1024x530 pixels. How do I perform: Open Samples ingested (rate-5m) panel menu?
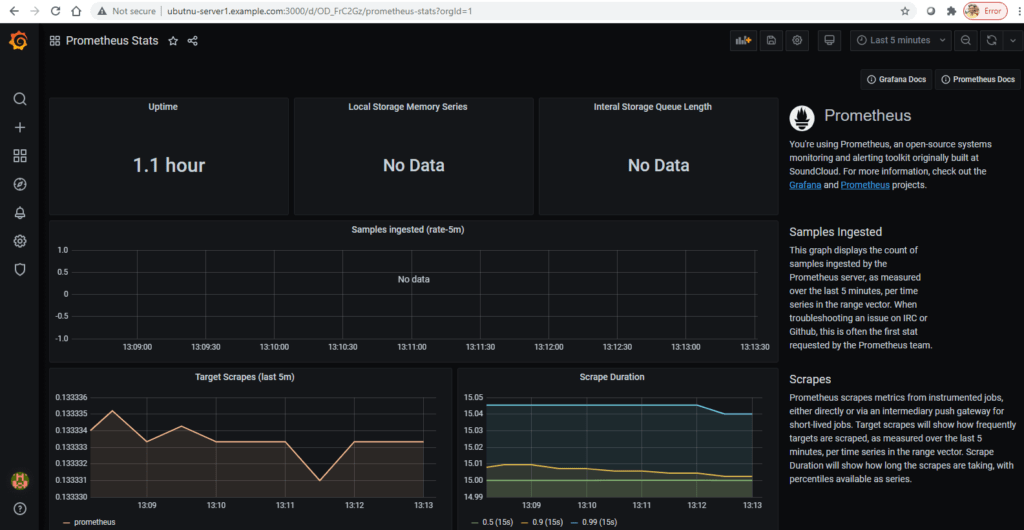[408, 230]
